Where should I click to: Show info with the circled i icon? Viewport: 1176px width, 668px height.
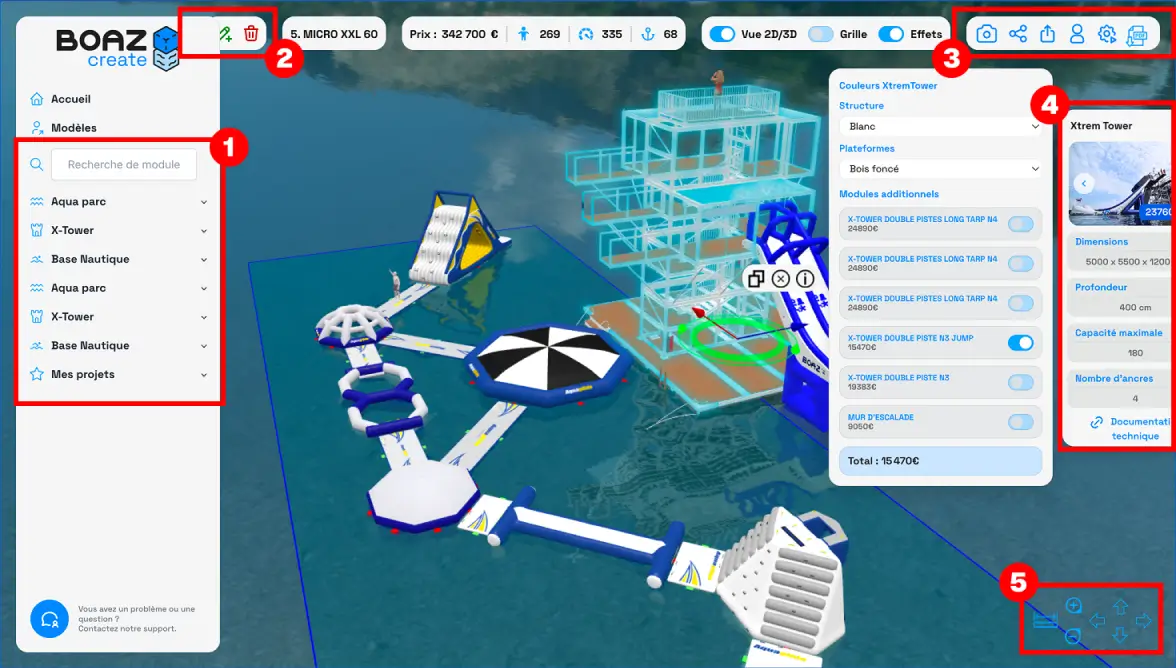pyautogui.click(x=805, y=279)
